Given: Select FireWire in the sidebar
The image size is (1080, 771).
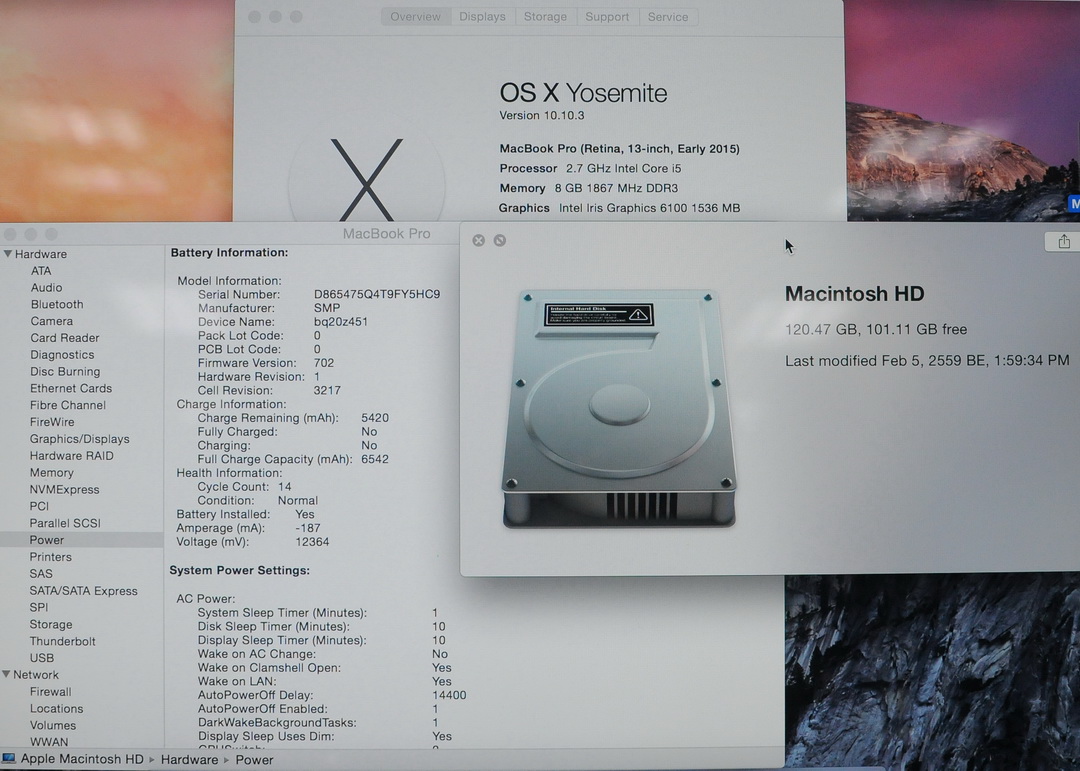Looking at the screenshot, I should pyautogui.click(x=52, y=422).
